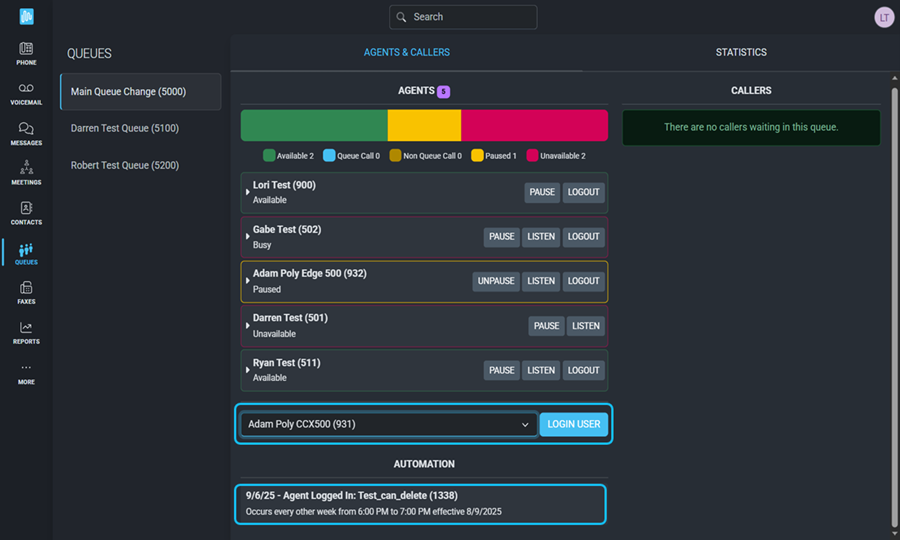This screenshot has height=540, width=900.
Task: Click the red Unavailable status bar segment
Action: click(534, 126)
